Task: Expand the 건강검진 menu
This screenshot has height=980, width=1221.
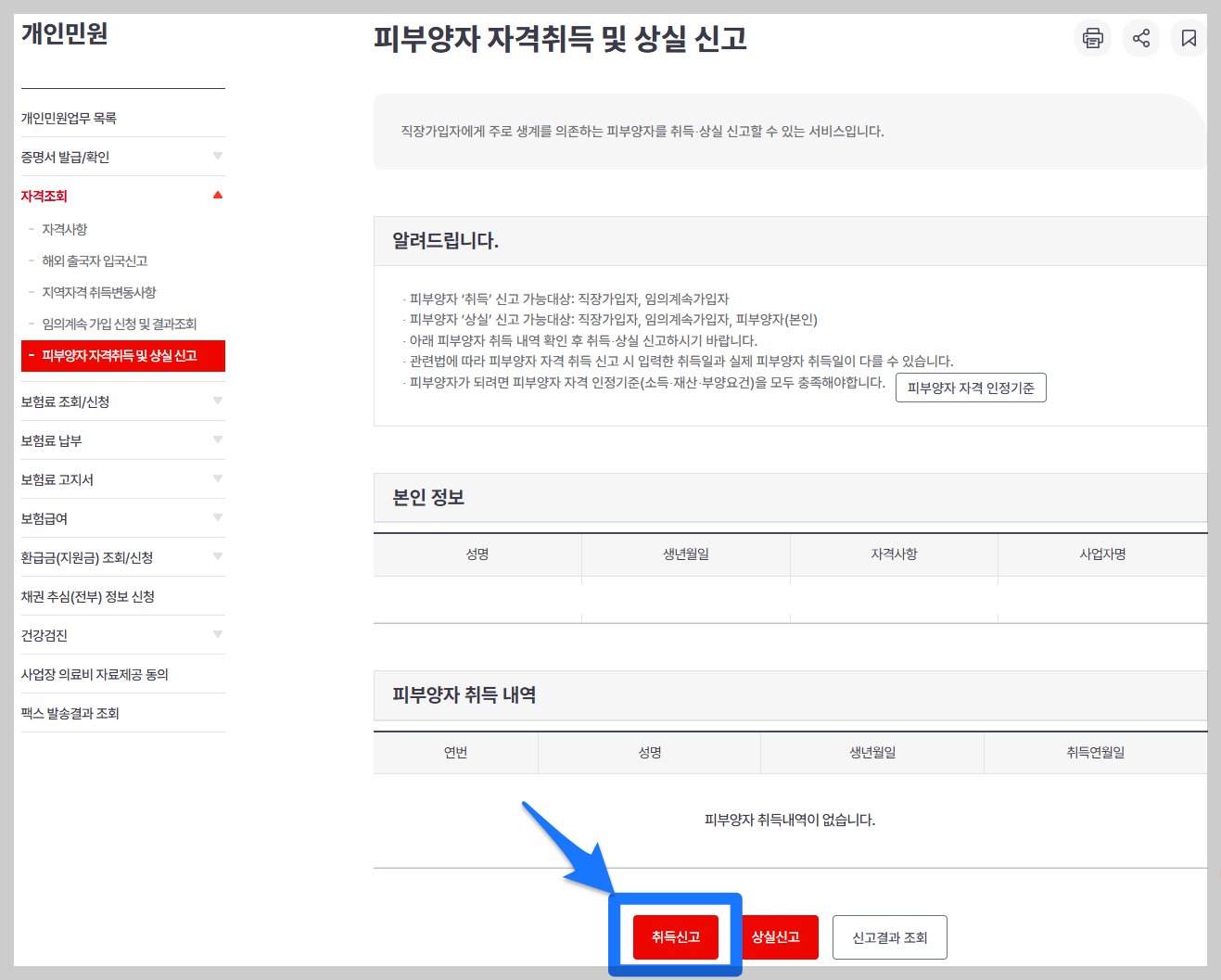Action: 122,634
